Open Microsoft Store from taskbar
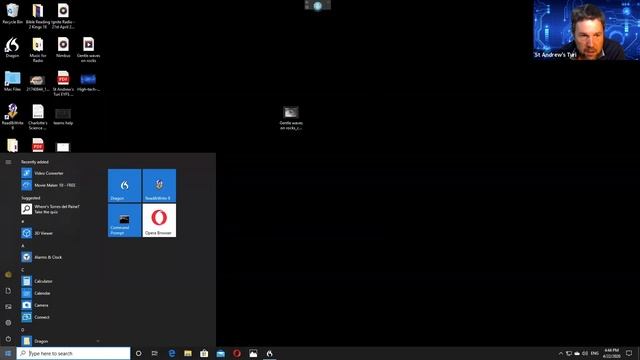 pyautogui.click(x=204, y=353)
